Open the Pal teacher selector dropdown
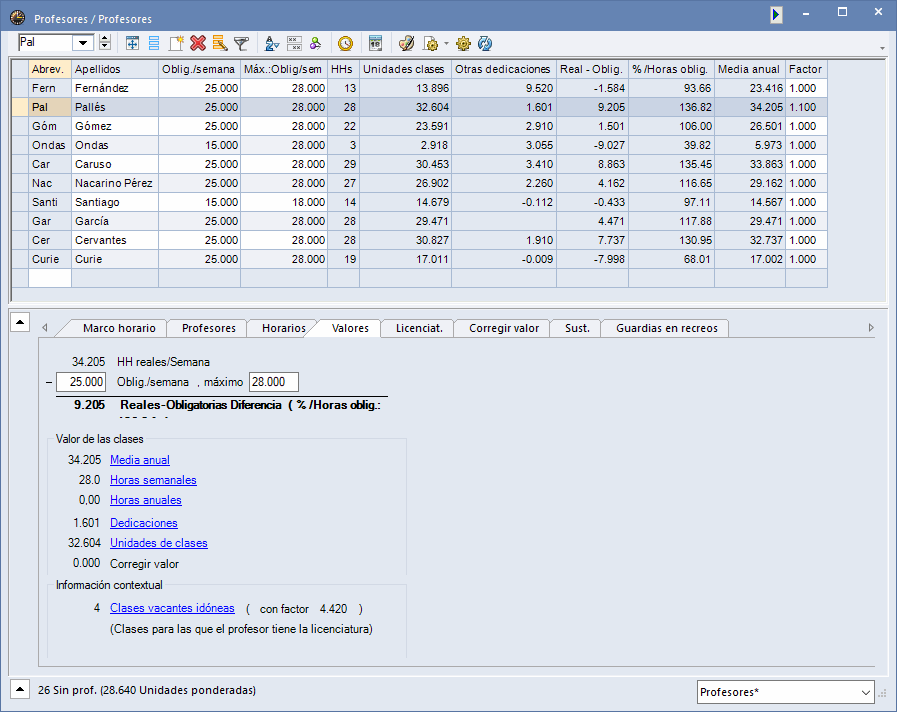Screen dimensions: 897x712 point(83,43)
